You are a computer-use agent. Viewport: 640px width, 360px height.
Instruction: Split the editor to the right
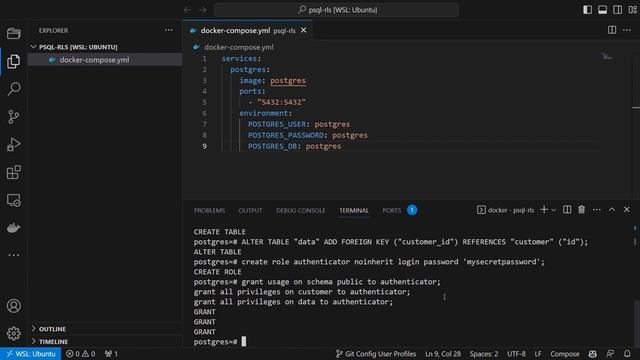pyautogui.click(x=612, y=30)
